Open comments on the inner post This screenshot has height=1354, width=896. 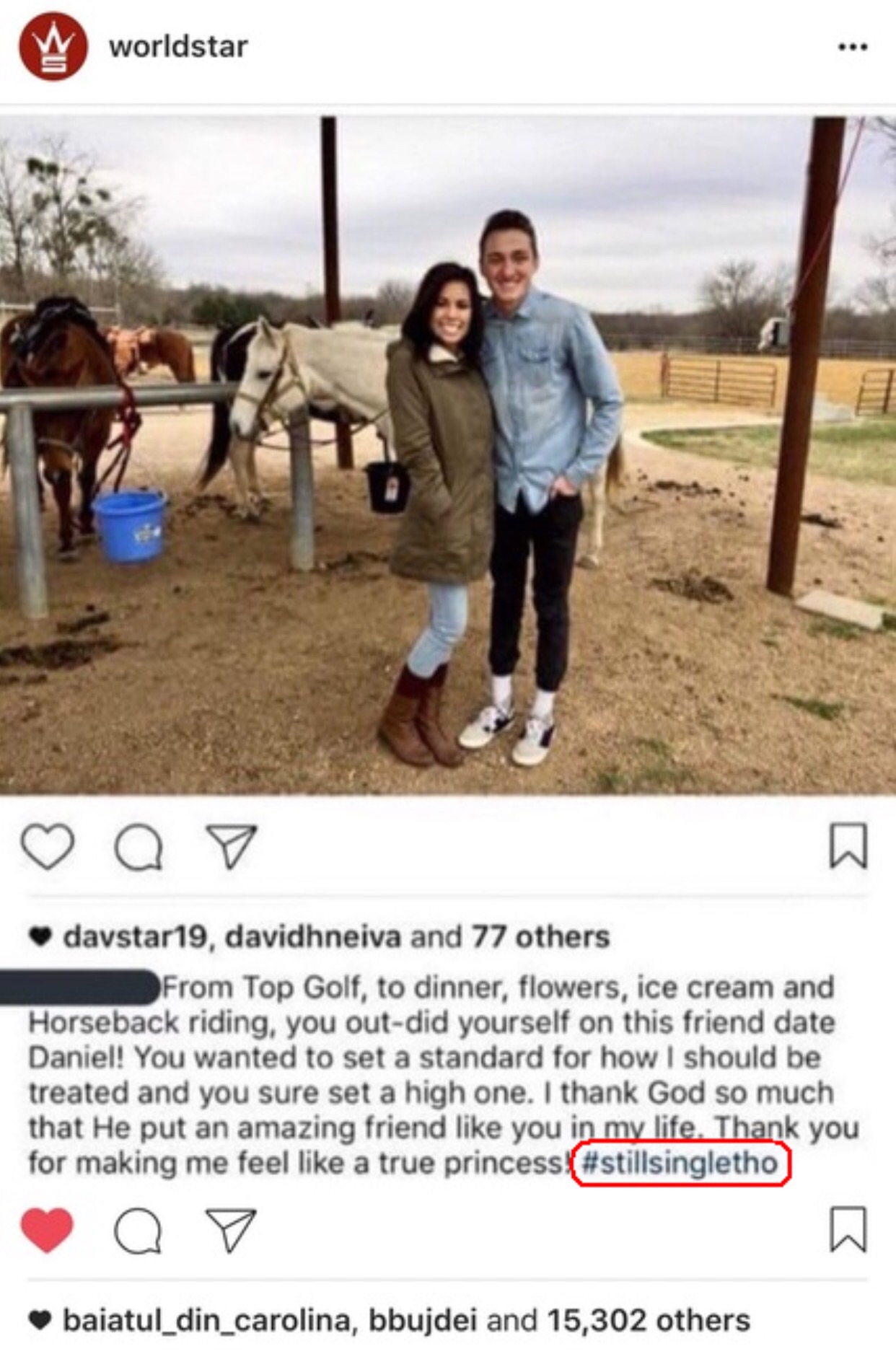click(x=138, y=847)
